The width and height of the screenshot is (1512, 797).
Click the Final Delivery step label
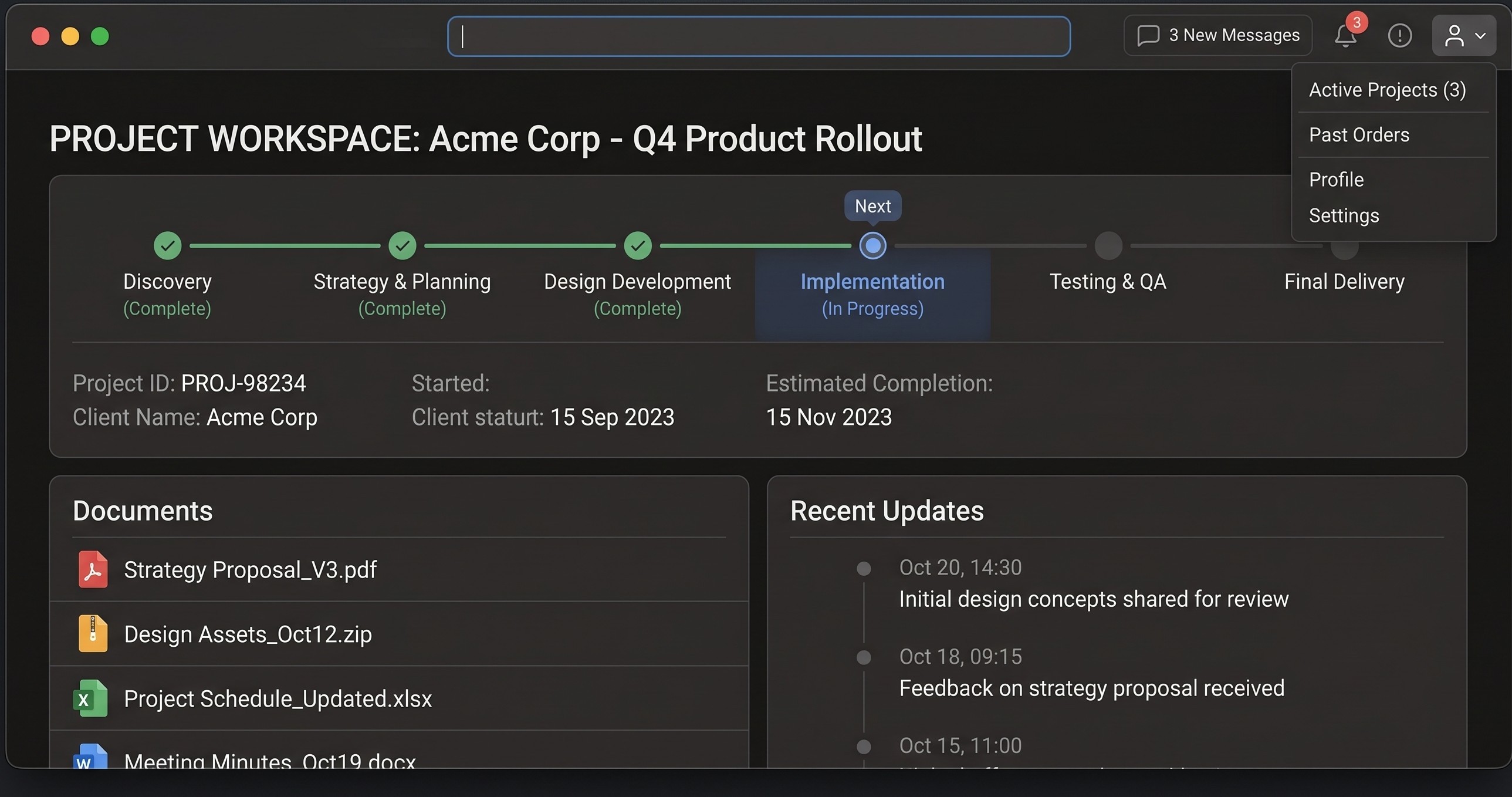1344,282
